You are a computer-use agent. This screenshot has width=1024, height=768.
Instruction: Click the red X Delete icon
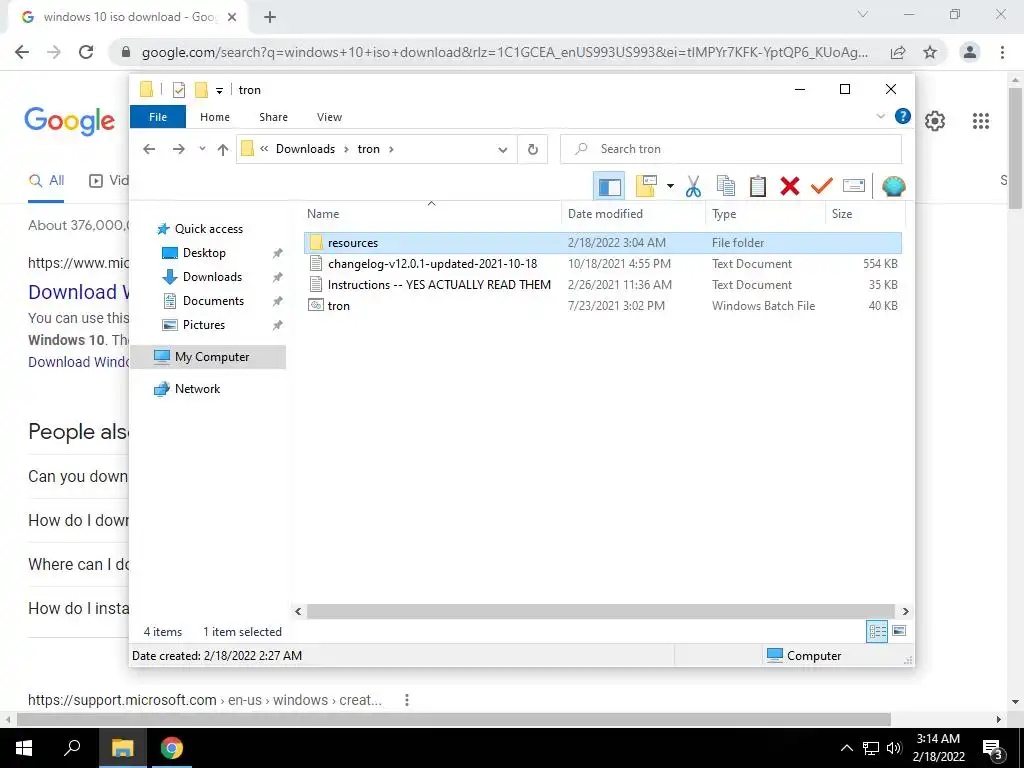click(790, 186)
